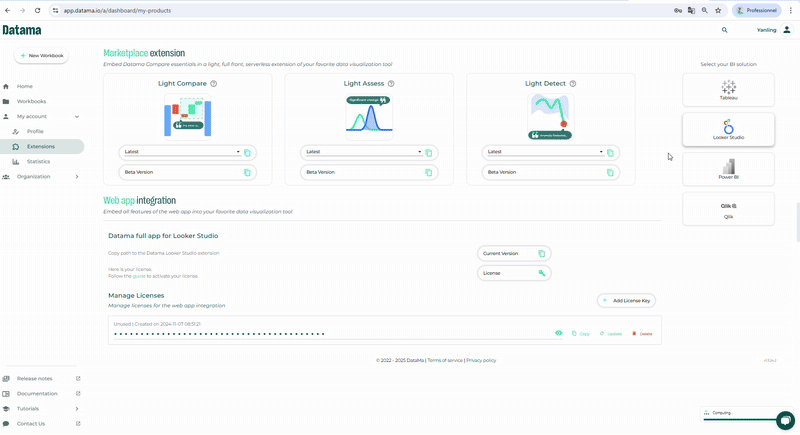
Task: Copy Light Assess Beta Version link
Action: 429,172
